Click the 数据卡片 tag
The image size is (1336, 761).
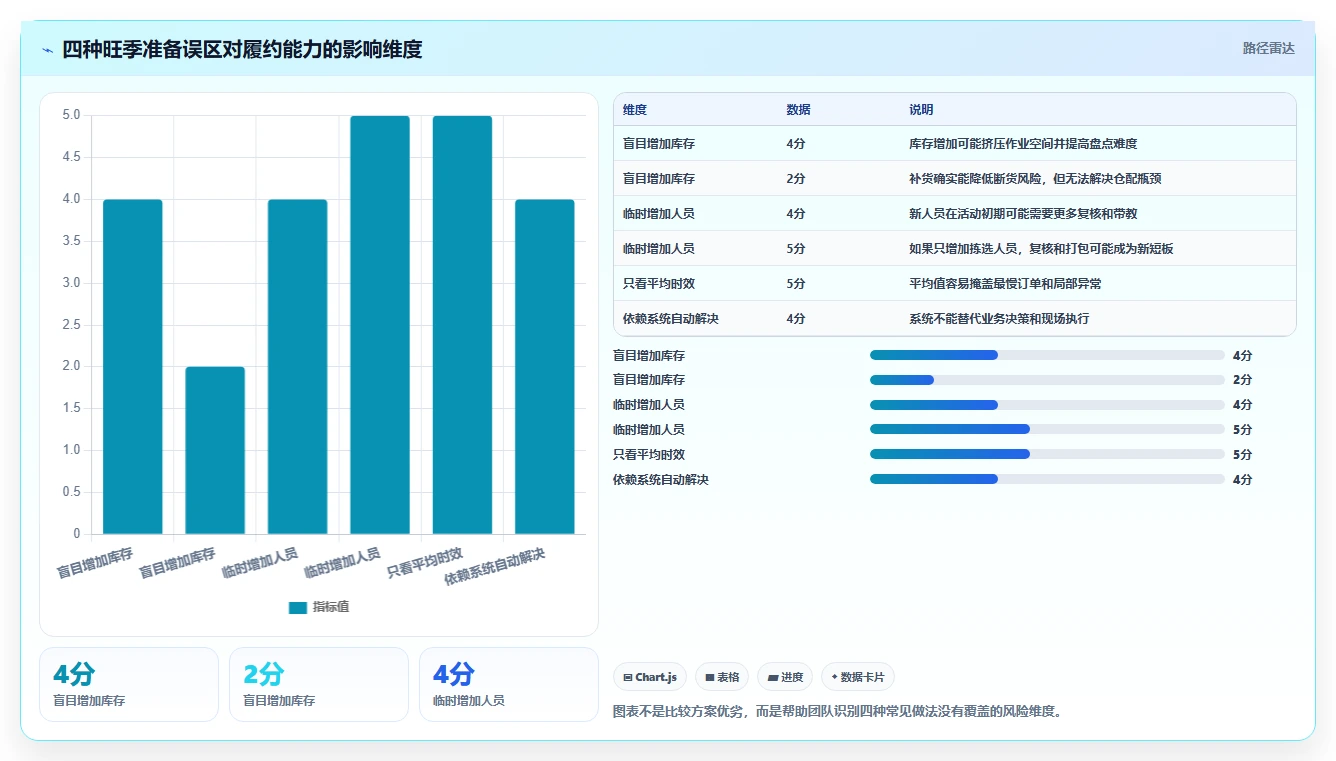(x=858, y=677)
